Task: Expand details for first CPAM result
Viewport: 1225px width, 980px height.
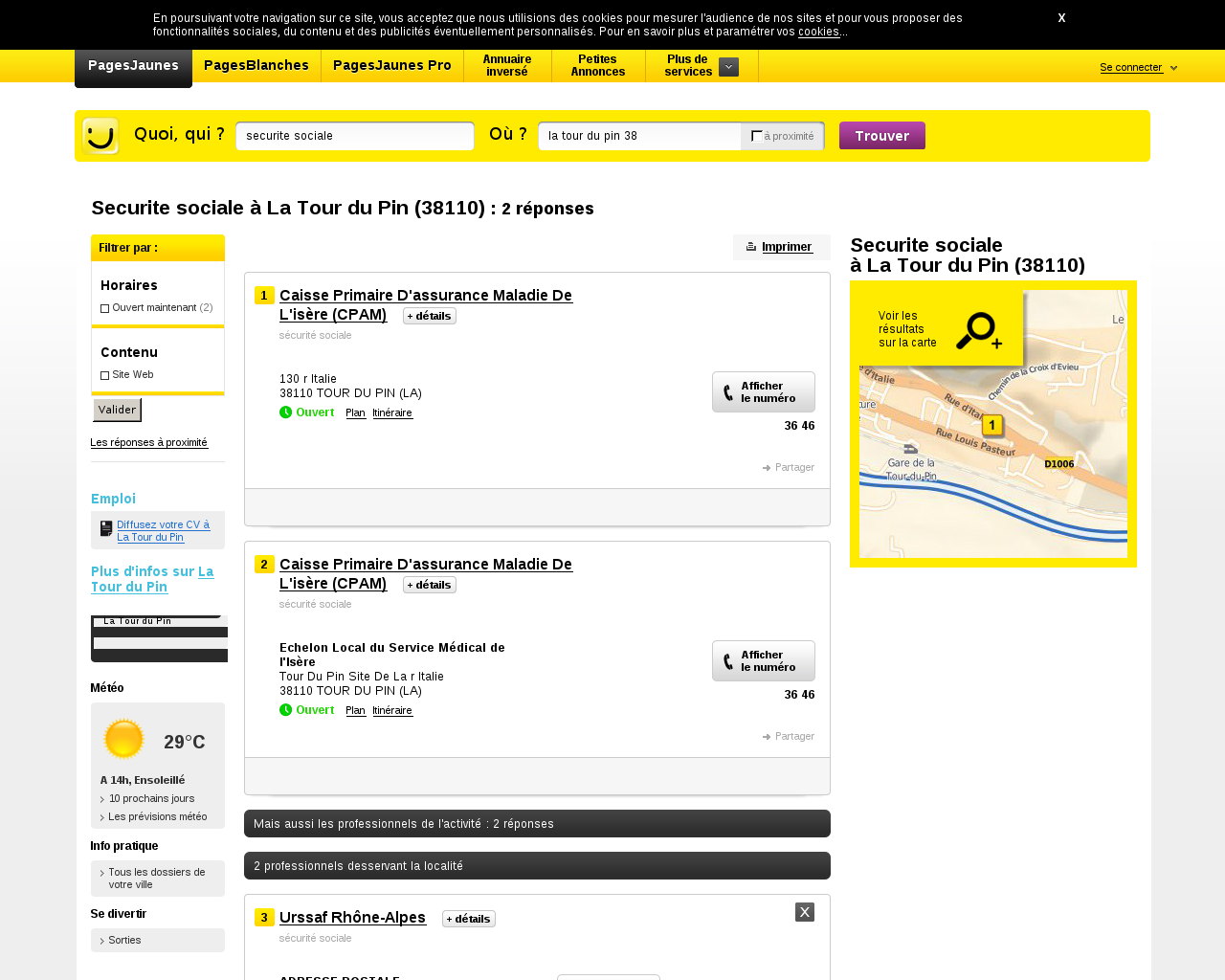Action: pyautogui.click(x=430, y=316)
